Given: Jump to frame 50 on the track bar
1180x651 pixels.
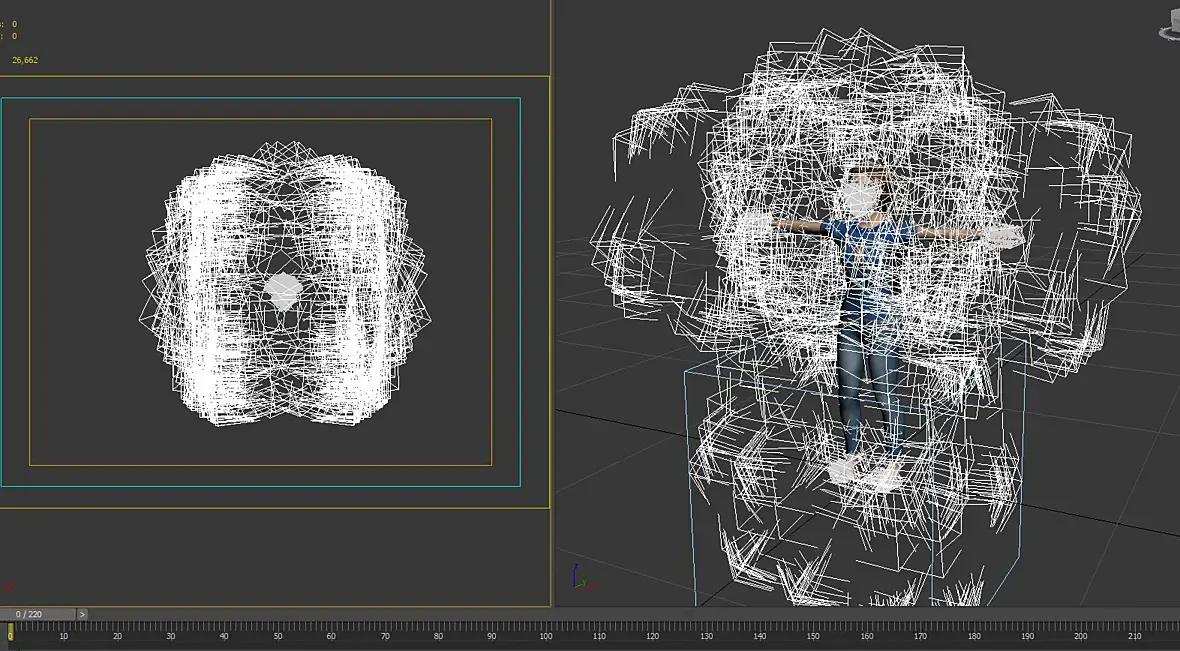Looking at the screenshot, I should click(278, 636).
